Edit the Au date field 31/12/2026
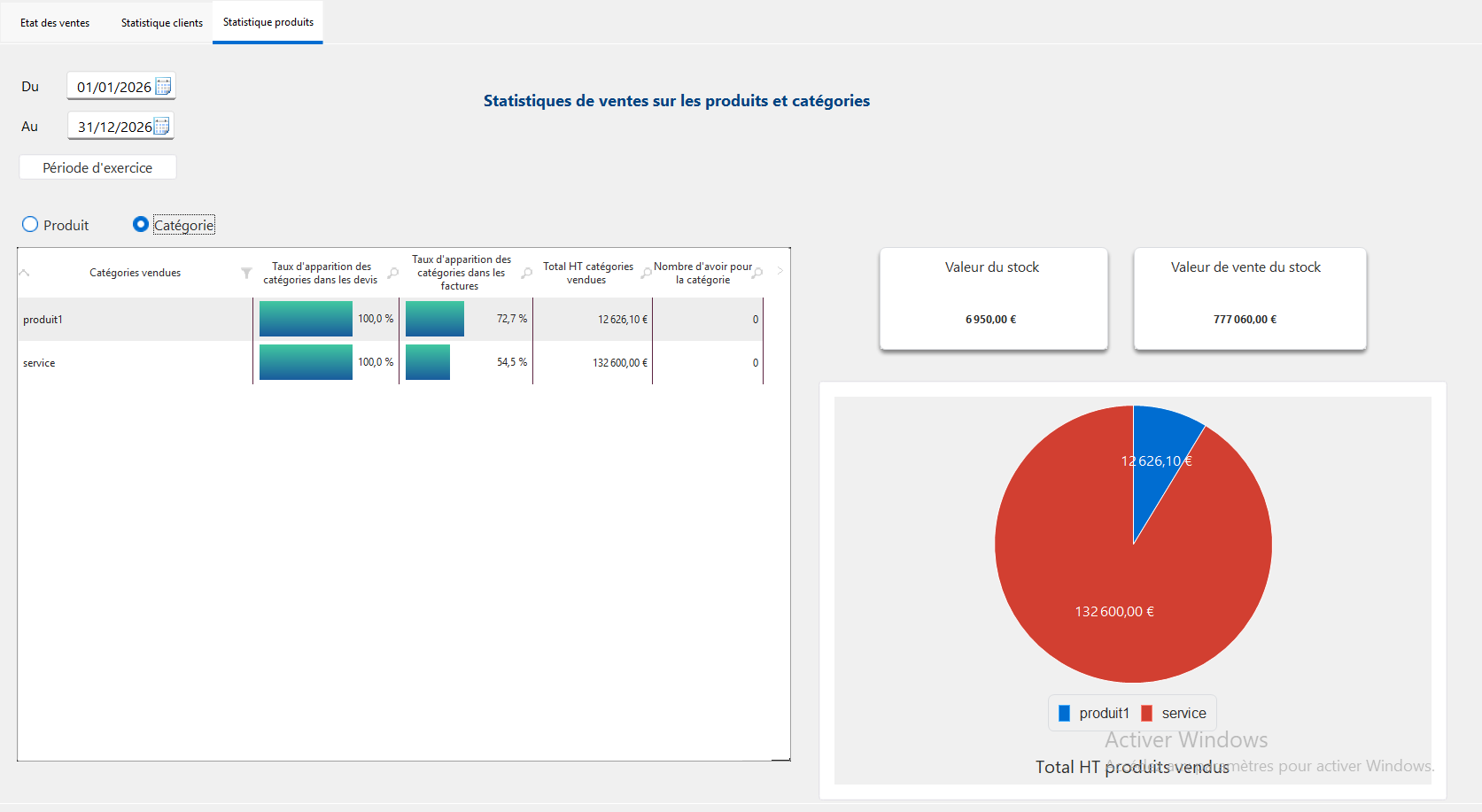Image resolution: width=1482 pixels, height=812 pixels. pos(114,127)
